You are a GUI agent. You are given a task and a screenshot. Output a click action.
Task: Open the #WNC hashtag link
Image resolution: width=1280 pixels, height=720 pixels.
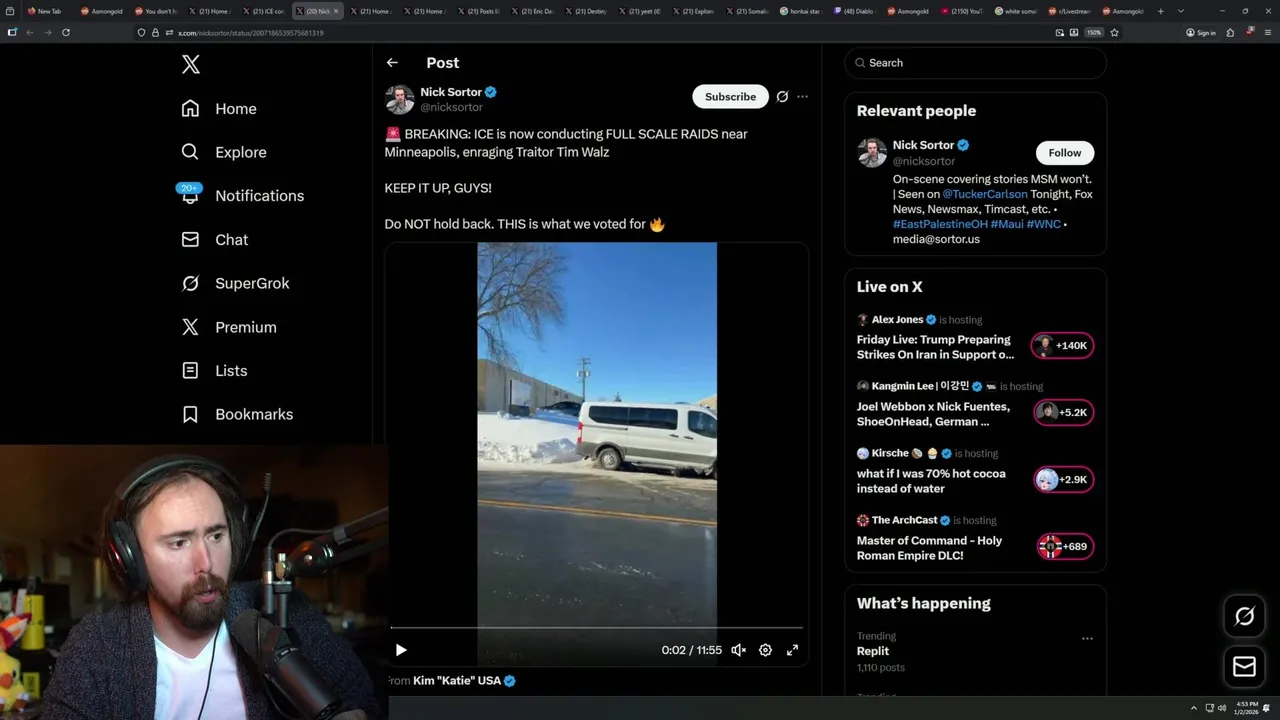[1044, 224]
